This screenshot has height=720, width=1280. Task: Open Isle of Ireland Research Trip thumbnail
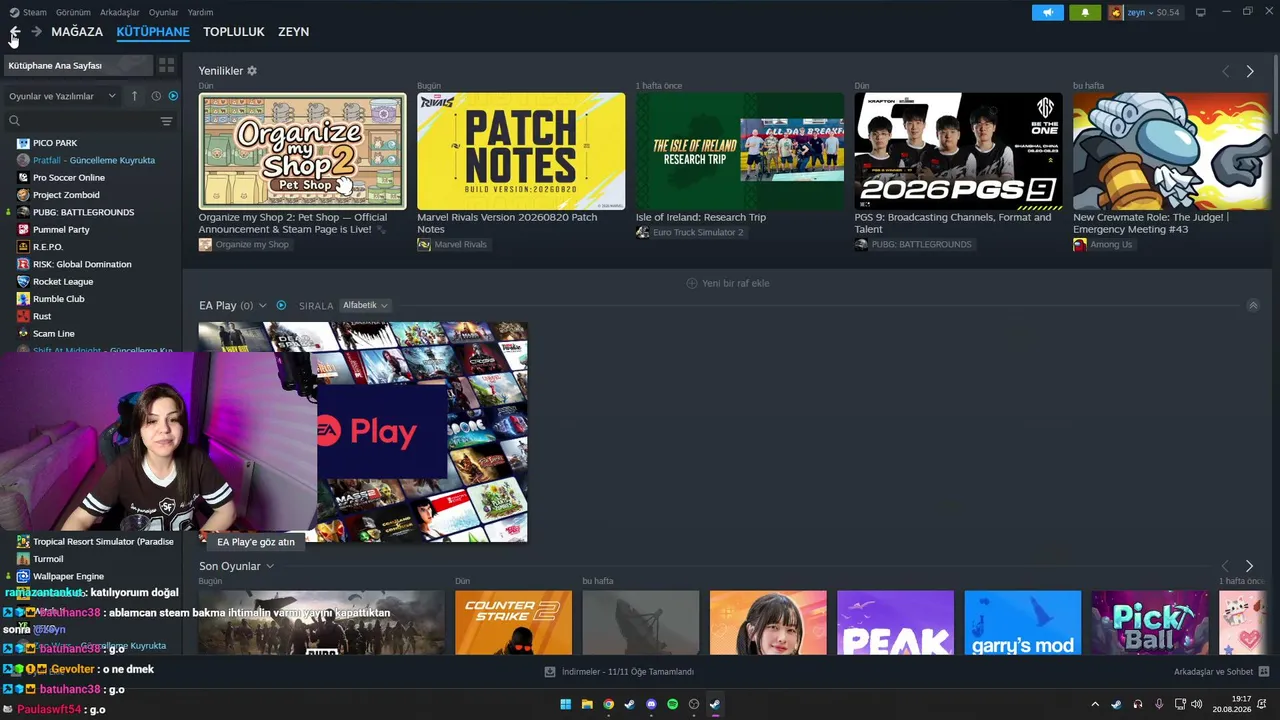(x=740, y=151)
